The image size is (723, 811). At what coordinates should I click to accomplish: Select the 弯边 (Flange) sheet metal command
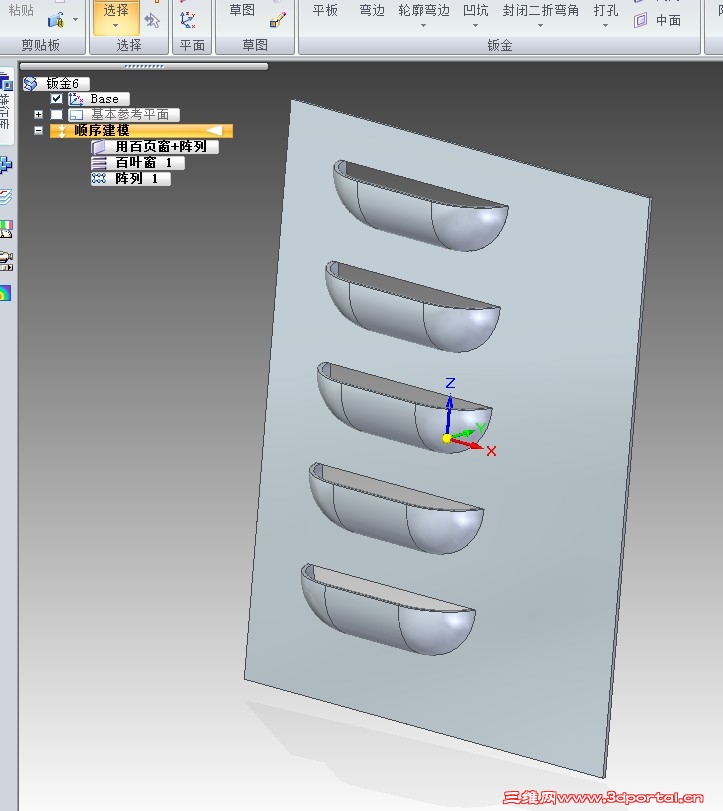372,10
